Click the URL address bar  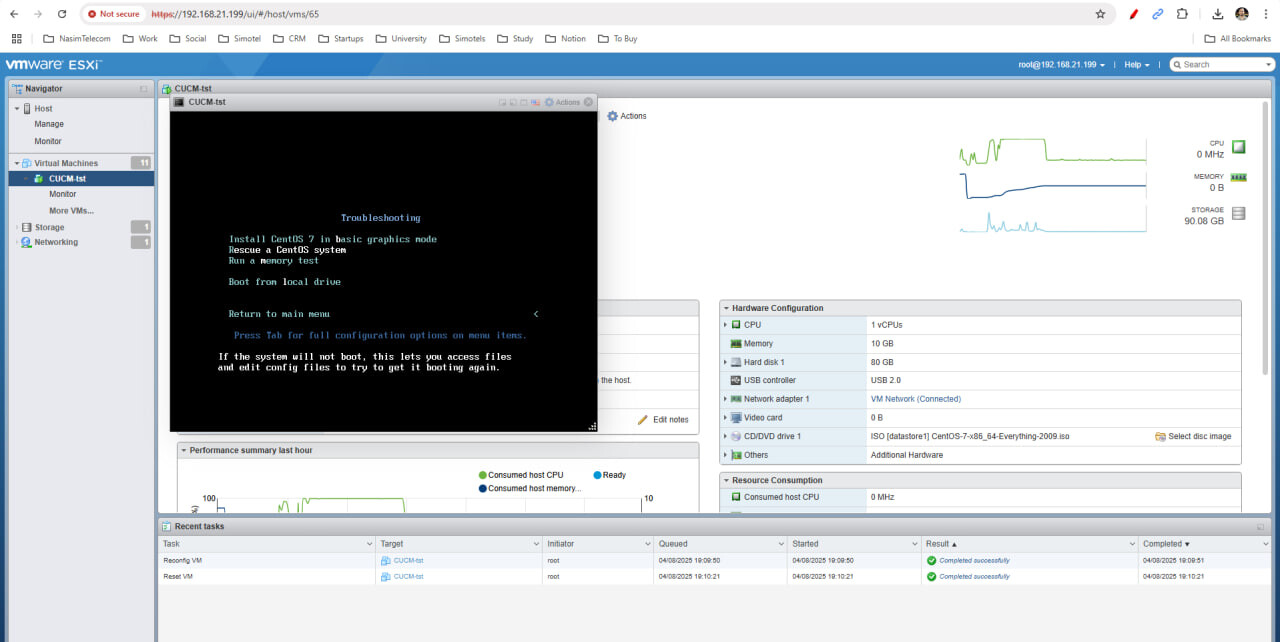pyautogui.click(x=600, y=14)
